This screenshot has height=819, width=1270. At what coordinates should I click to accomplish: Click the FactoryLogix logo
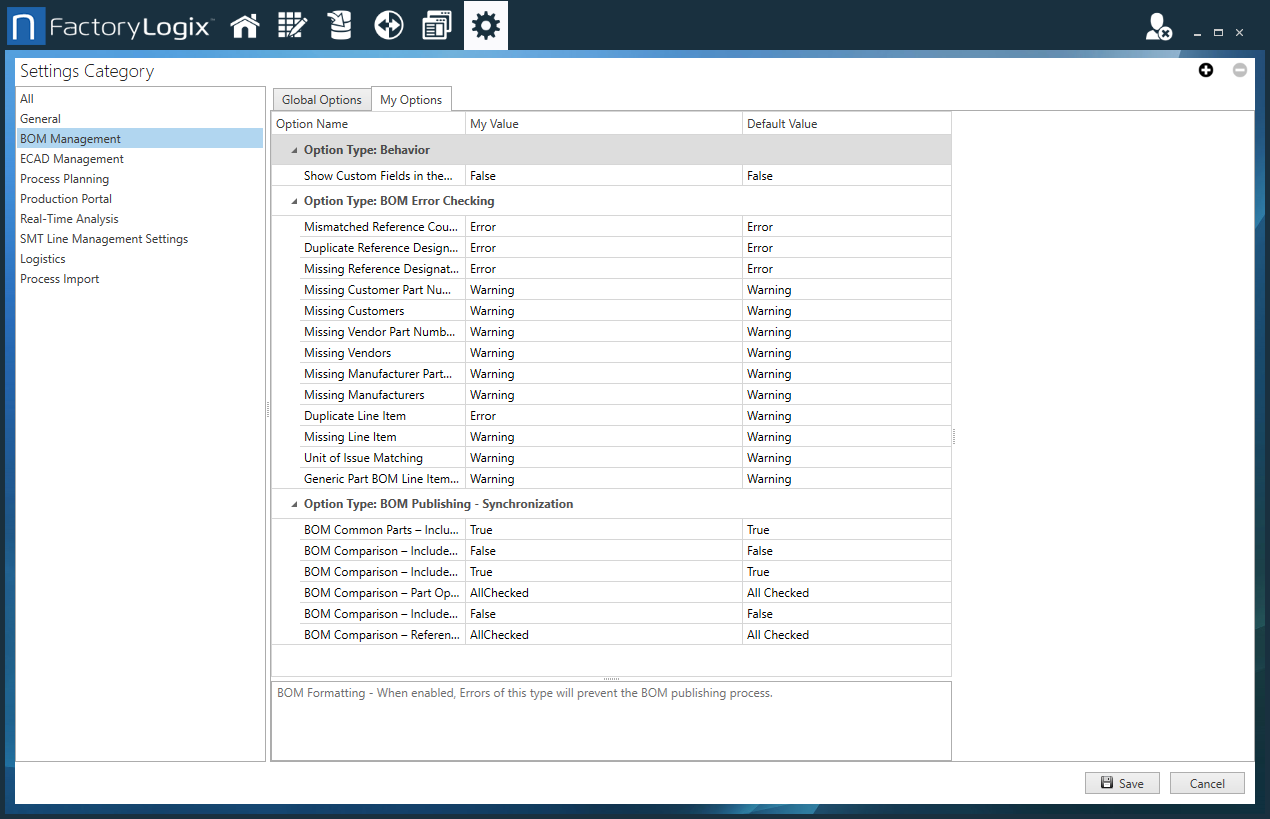tap(111, 27)
